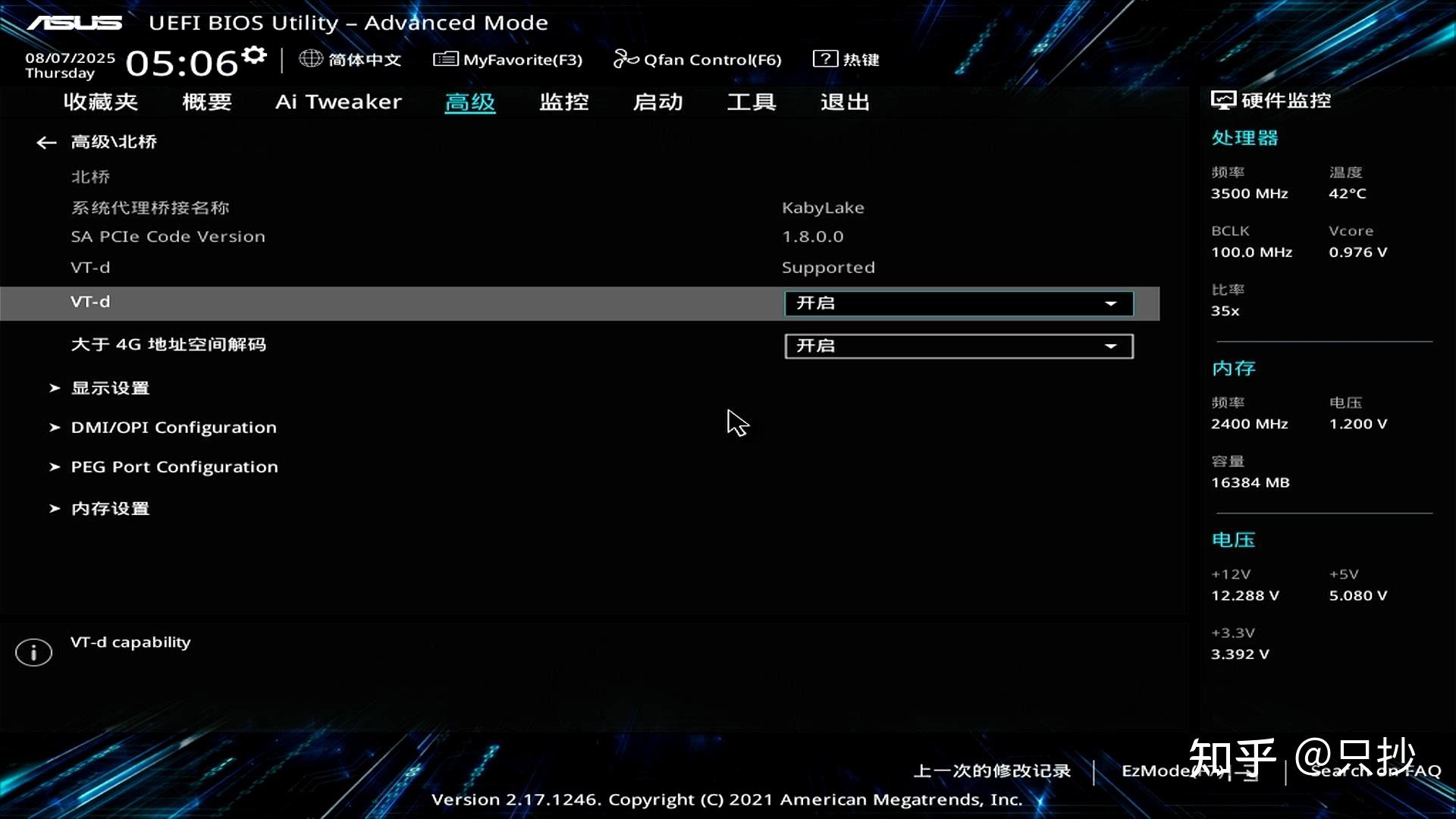Open the VT-d dropdown
This screenshot has width=1456, height=819.
959,303
